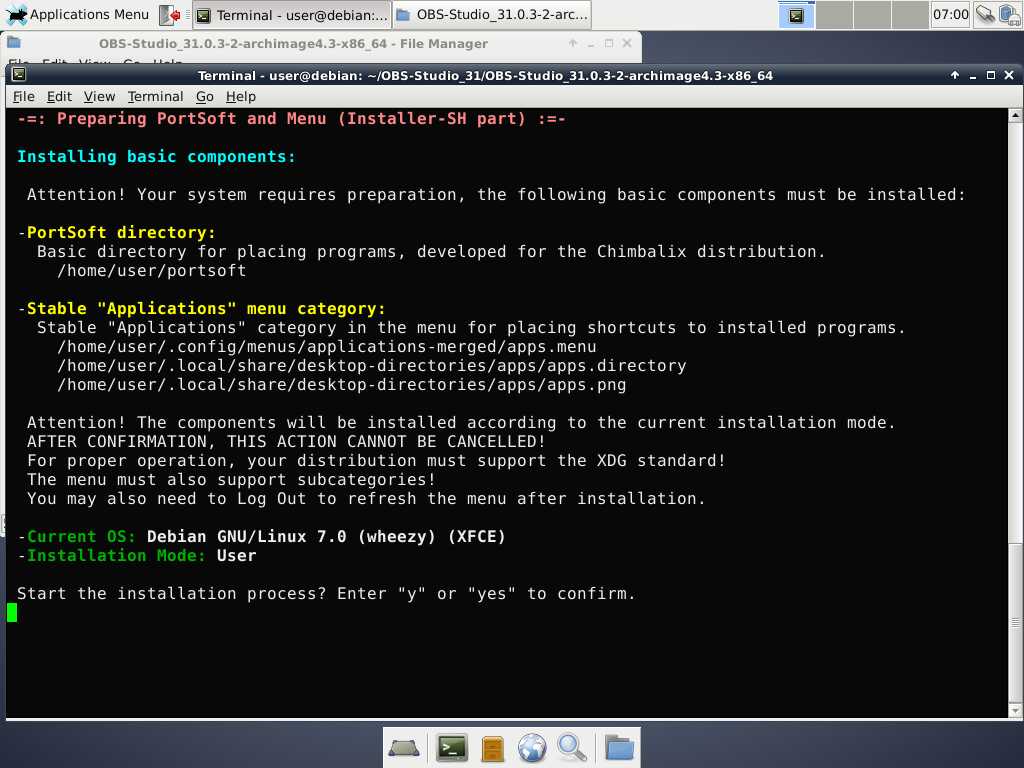Select the first workspace in pager
This screenshot has height=768, width=1024.
(x=796, y=15)
